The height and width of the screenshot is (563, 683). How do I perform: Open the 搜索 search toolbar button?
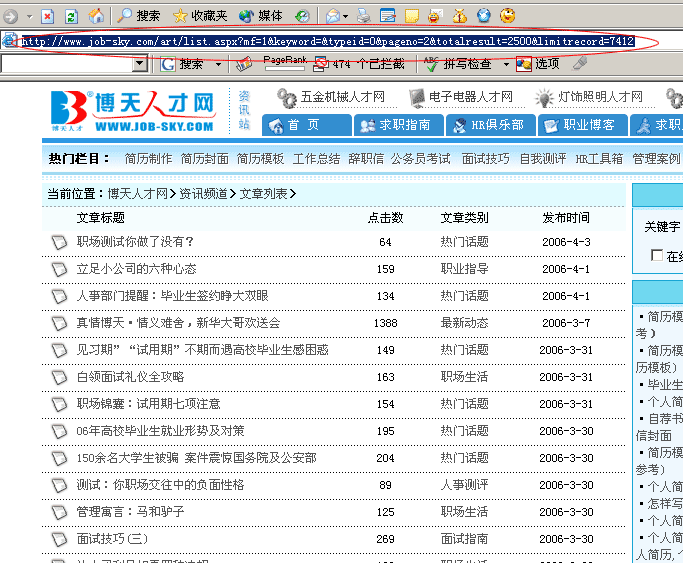click(138, 16)
